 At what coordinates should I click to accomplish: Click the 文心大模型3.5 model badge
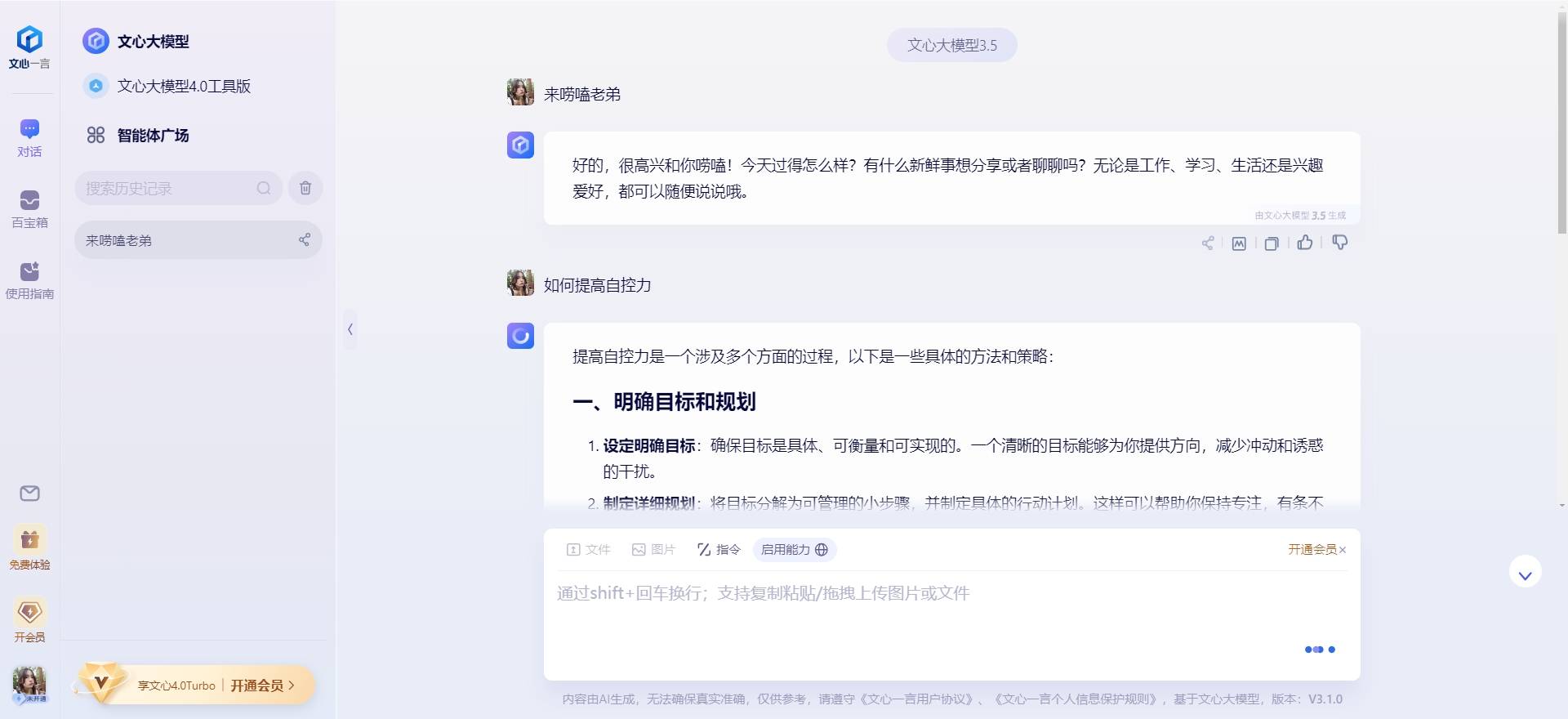(951, 45)
